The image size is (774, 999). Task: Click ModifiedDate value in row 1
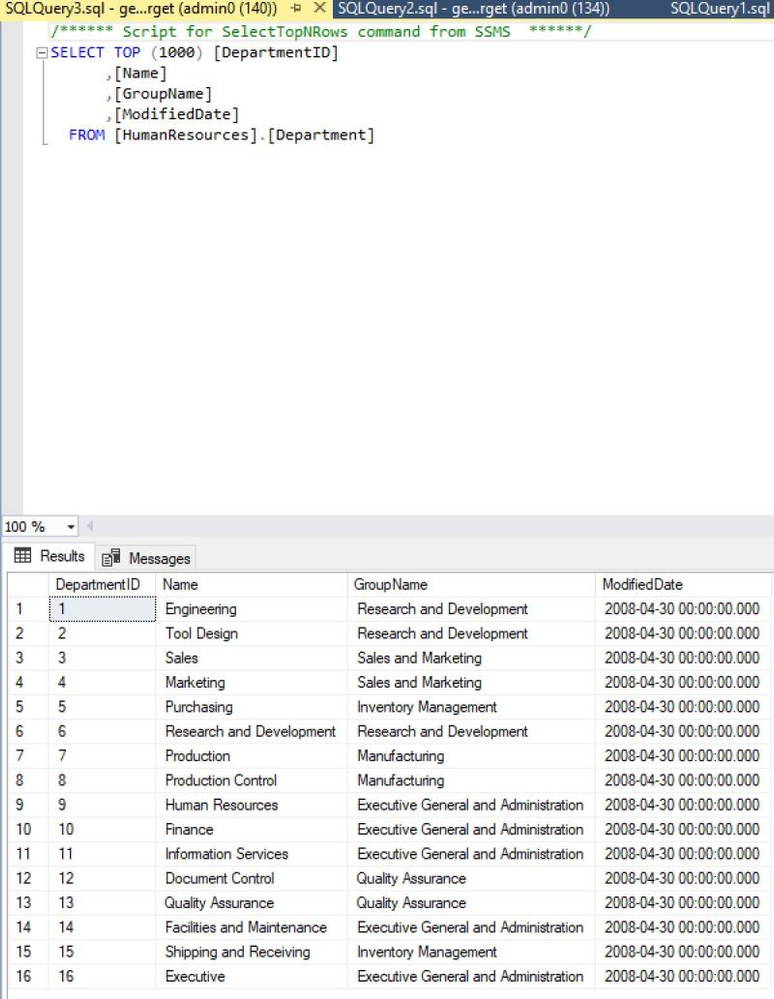click(x=683, y=609)
